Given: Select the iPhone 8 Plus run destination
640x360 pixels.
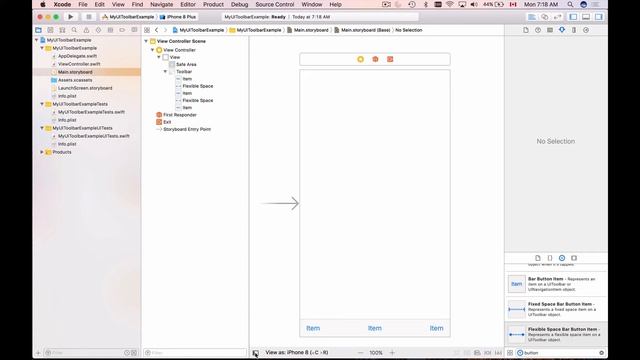Looking at the screenshot, I should tap(178, 17).
